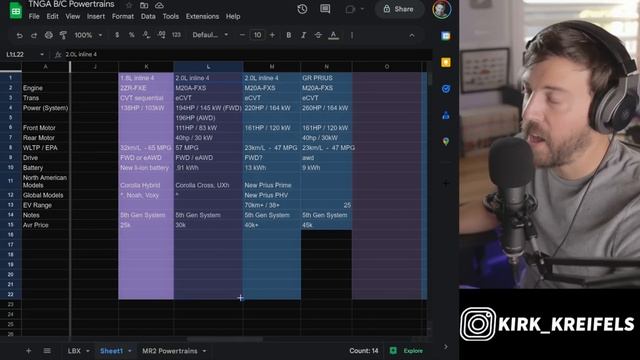Open the Explore panel button
This screenshot has height=360, width=640.
pos(407,351)
